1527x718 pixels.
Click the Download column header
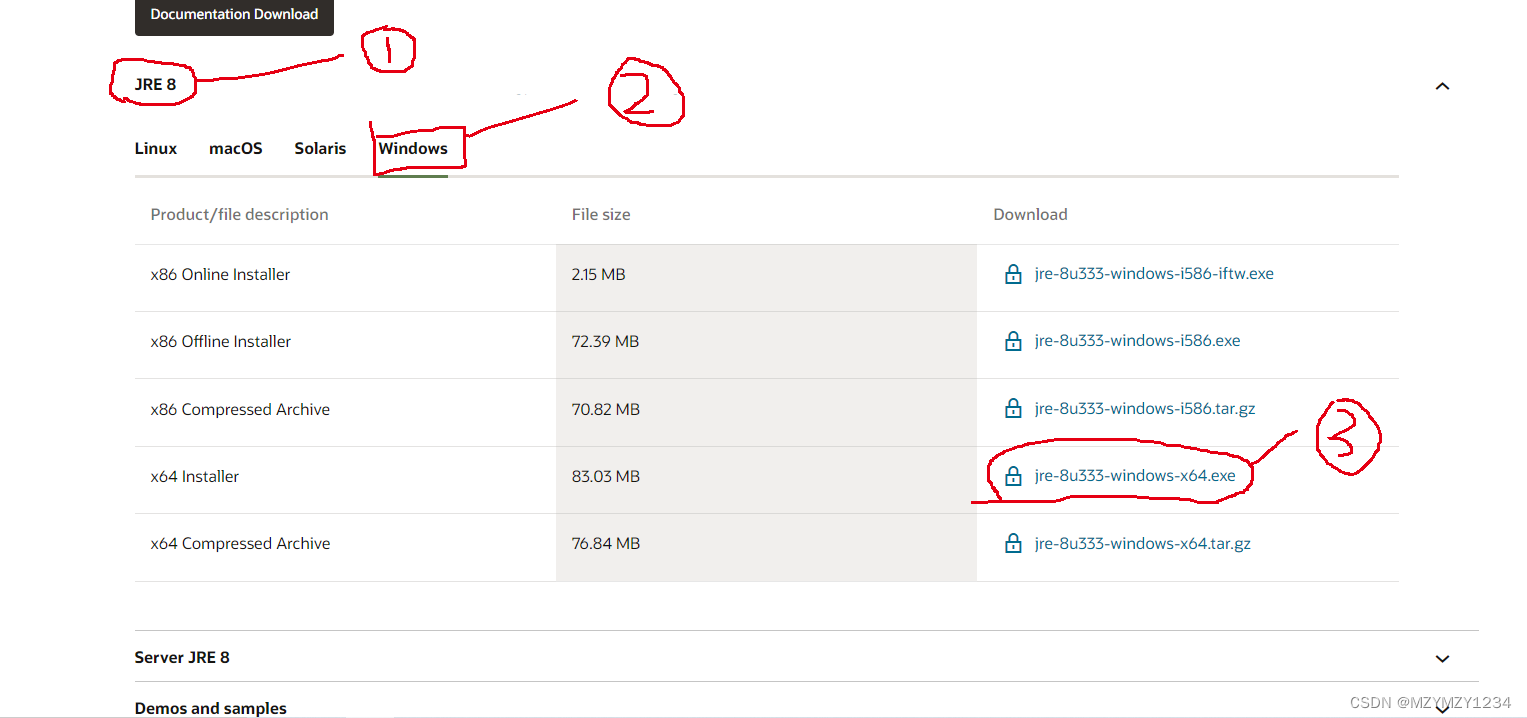pyautogui.click(x=1030, y=214)
